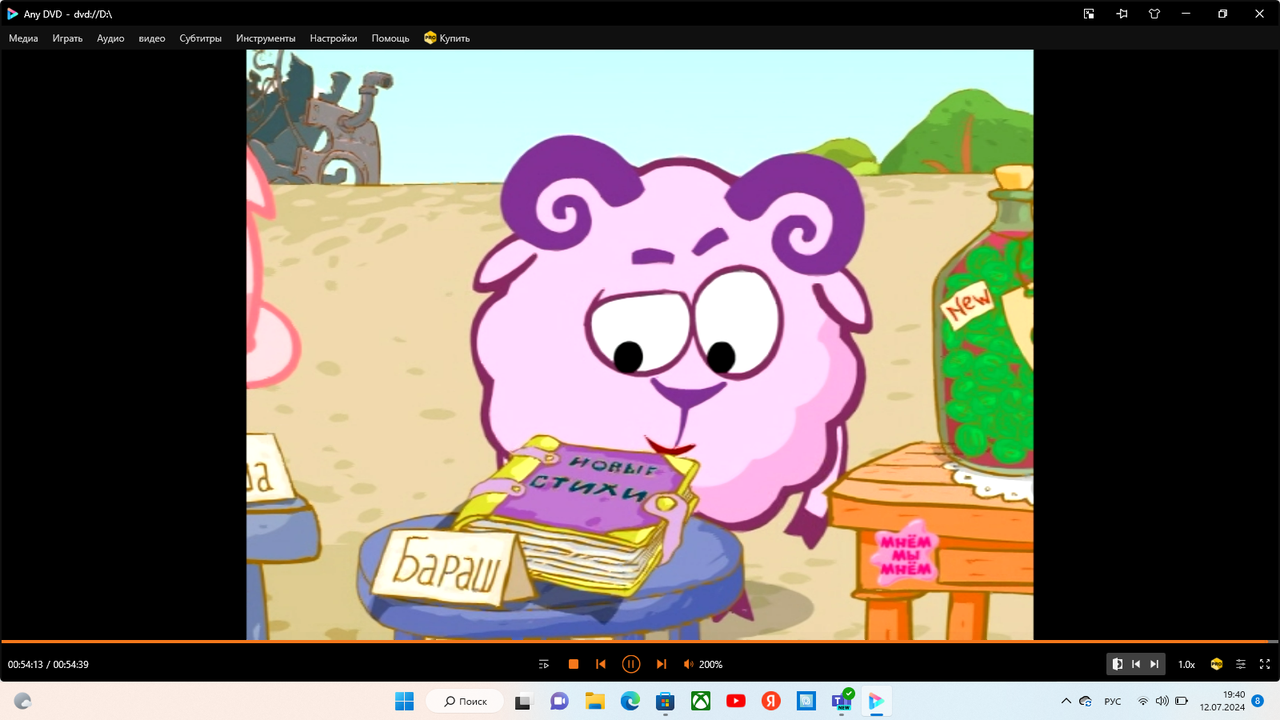Open Microsoft Store from the taskbar
The width and height of the screenshot is (1280, 720).
665,701
